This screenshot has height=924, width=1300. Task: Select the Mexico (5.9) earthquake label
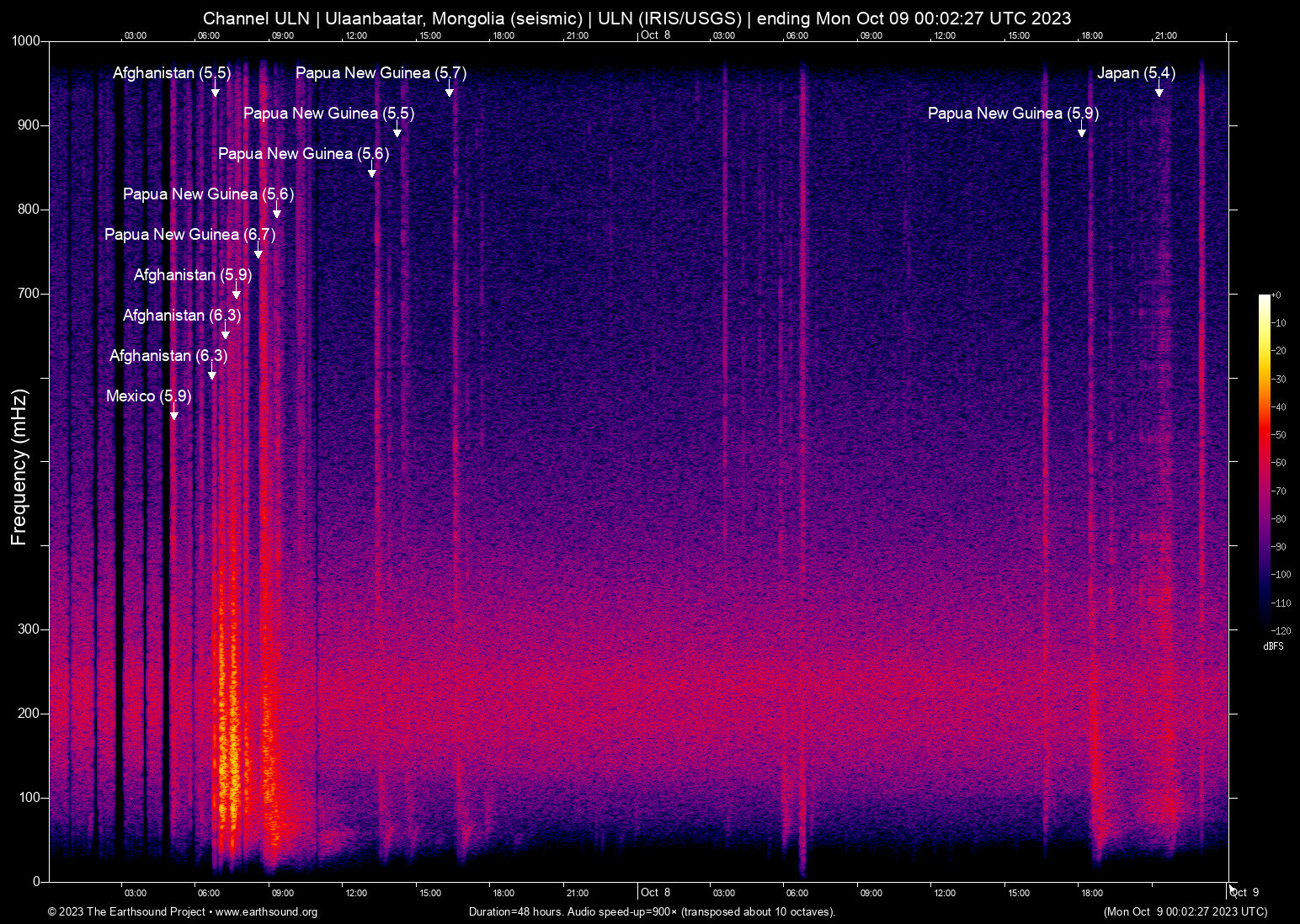click(147, 396)
